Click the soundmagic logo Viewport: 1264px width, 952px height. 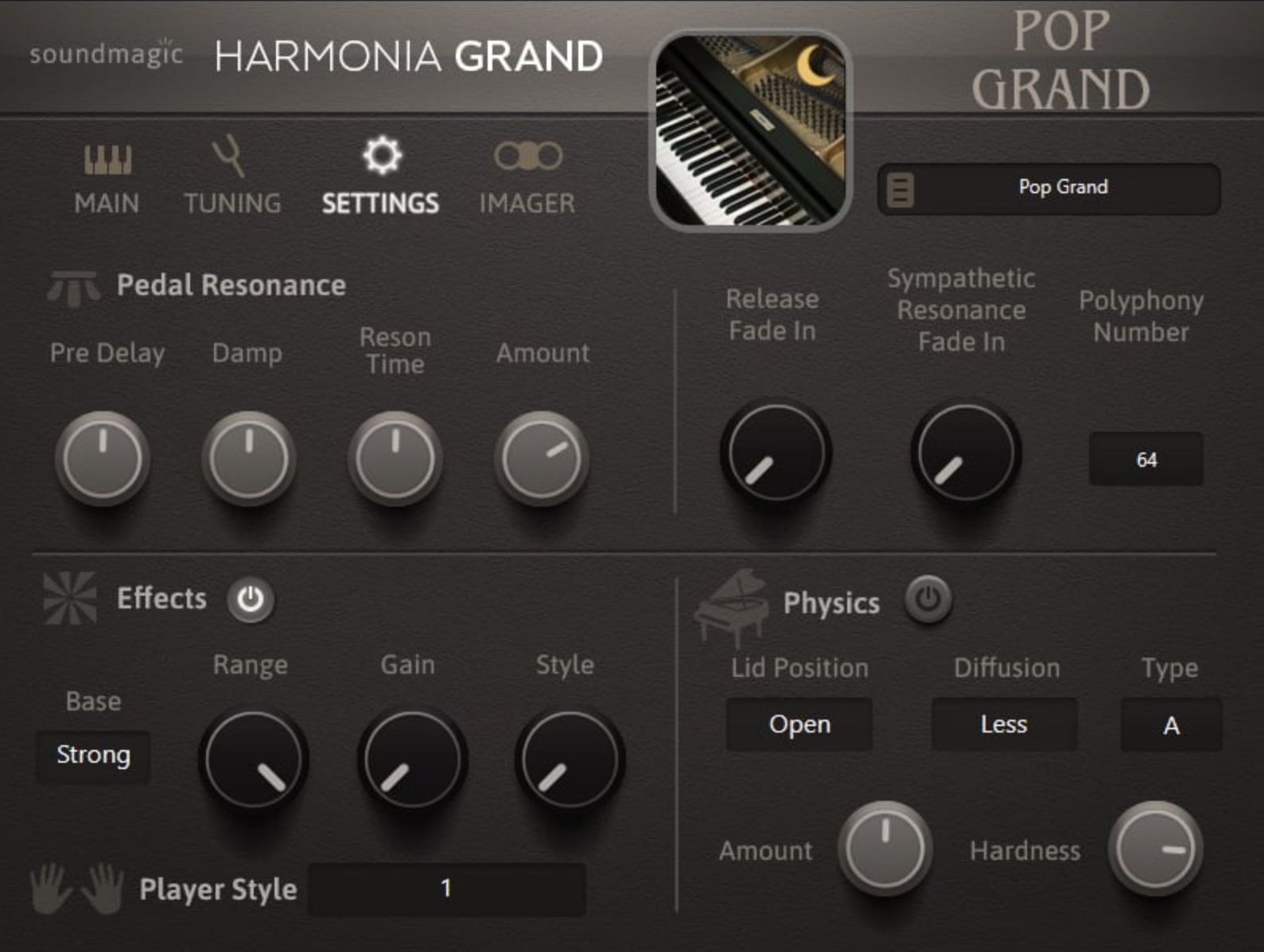pos(107,53)
